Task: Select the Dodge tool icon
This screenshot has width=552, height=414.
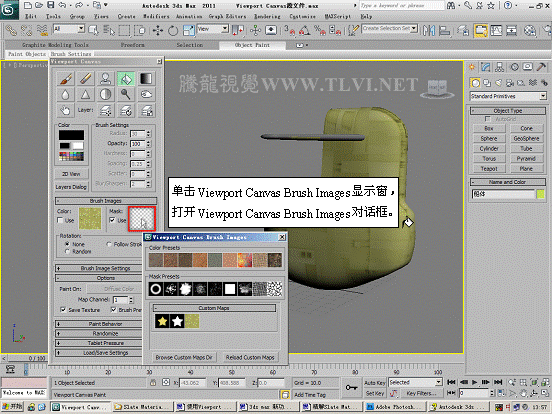Action: coord(126,94)
